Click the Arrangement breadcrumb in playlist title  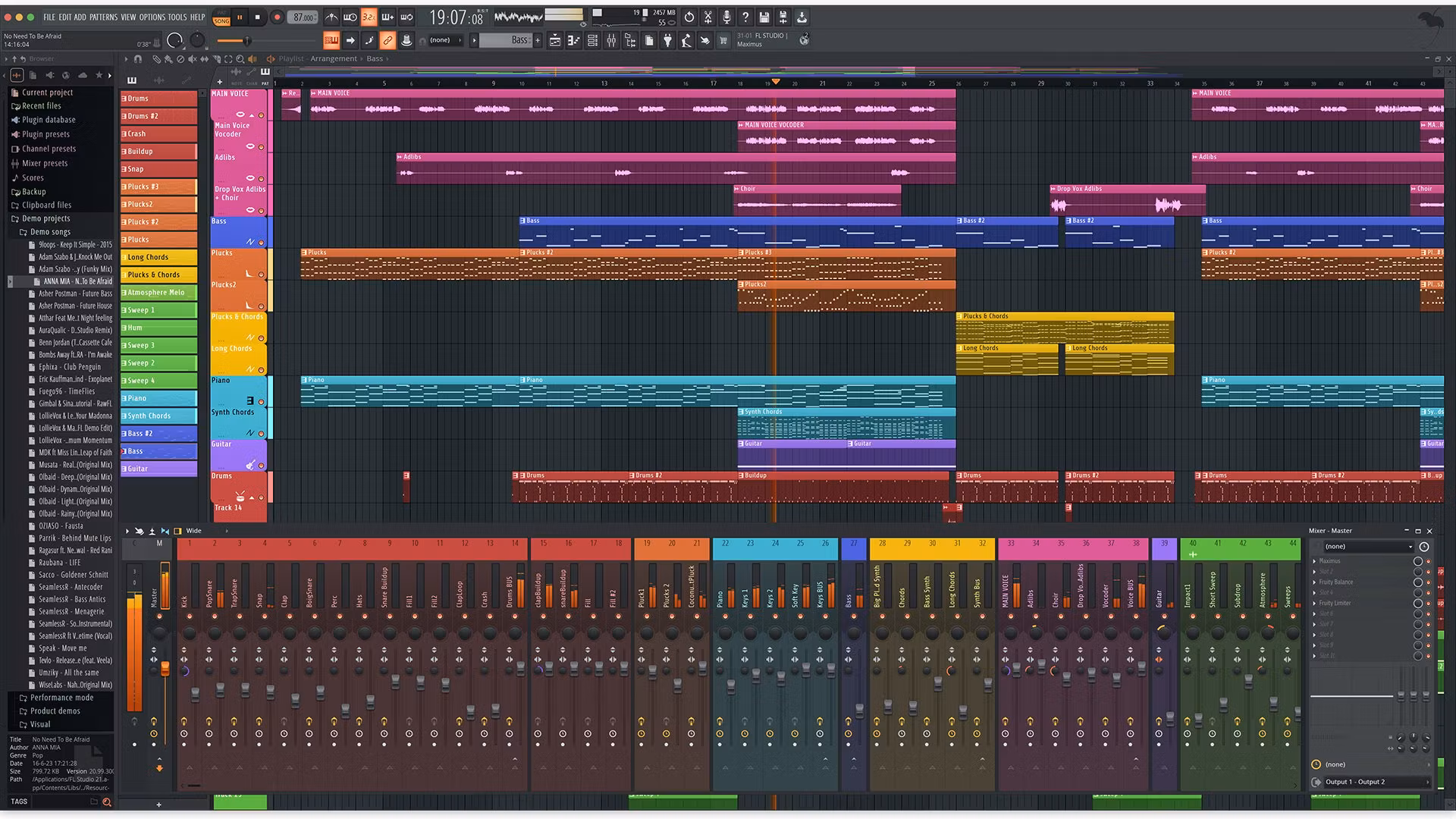point(334,58)
